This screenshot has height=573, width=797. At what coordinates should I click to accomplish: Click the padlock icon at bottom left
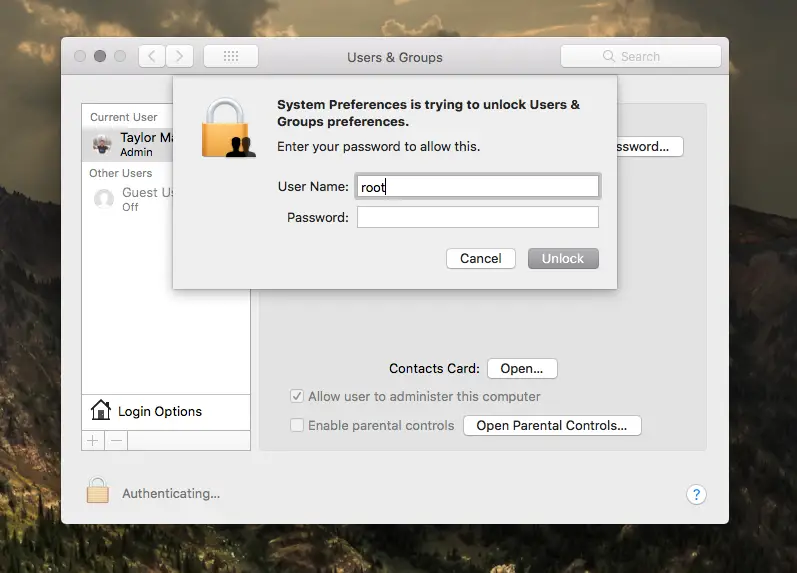[98, 490]
